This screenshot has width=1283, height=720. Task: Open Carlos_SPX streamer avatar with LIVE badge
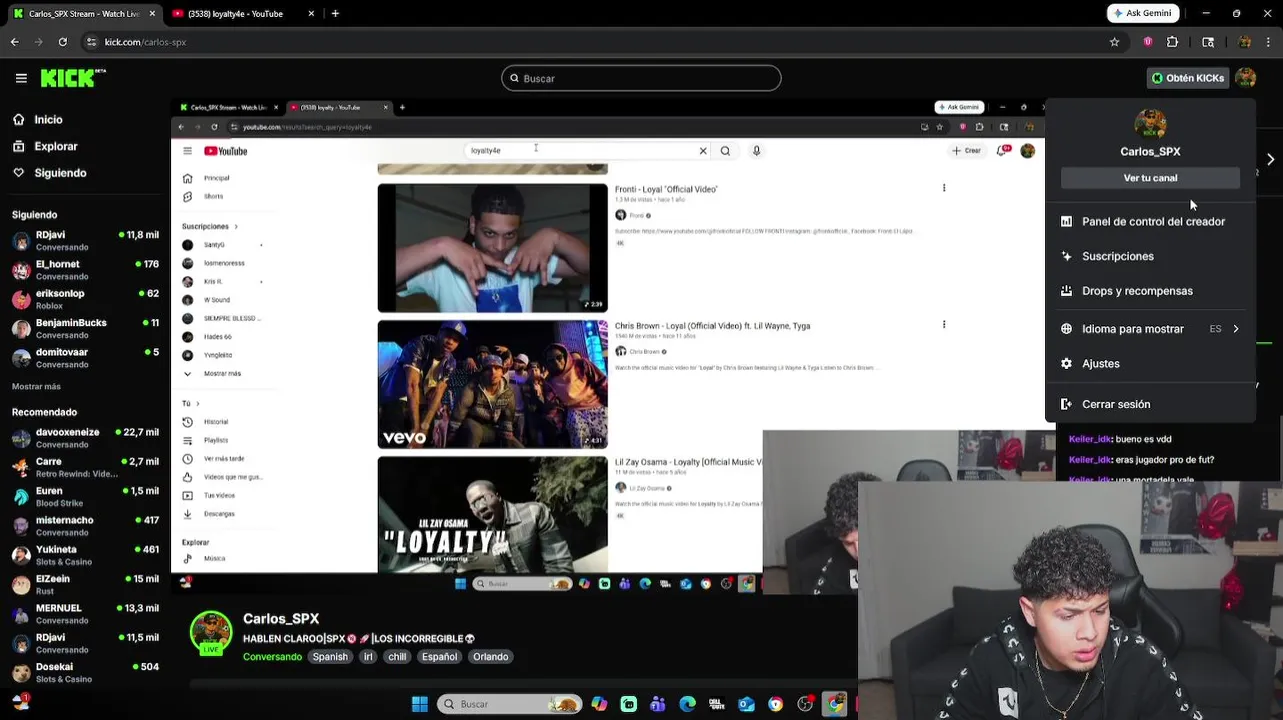point(211,633)
